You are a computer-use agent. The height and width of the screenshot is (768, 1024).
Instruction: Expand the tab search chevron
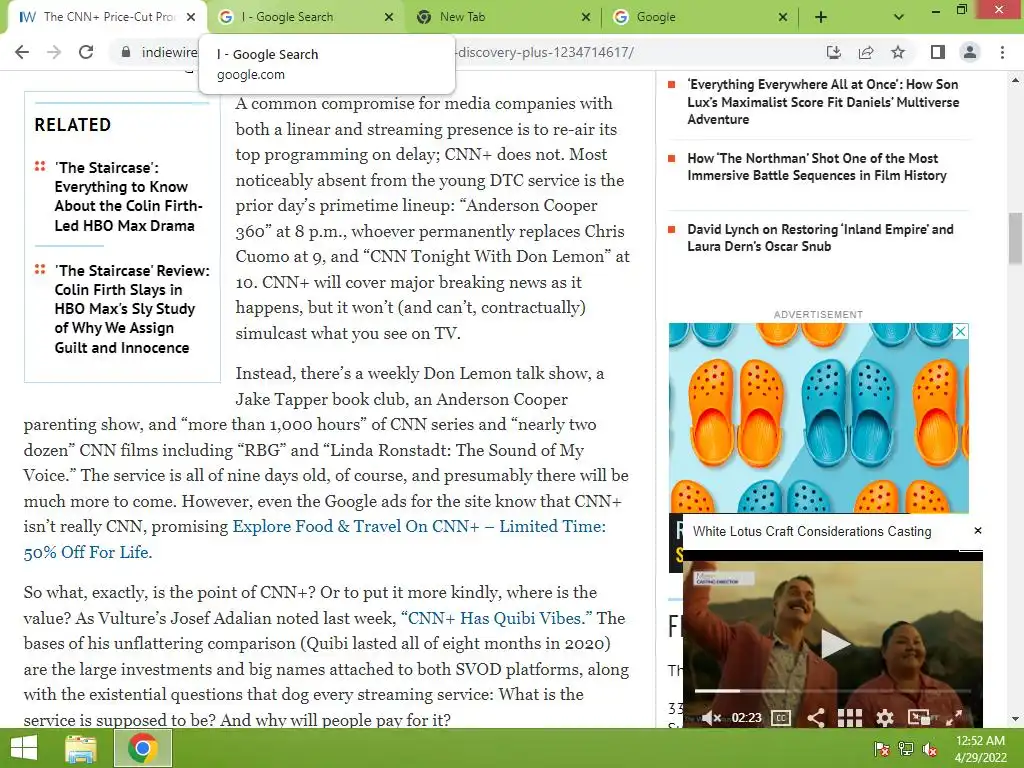click(x=899, y=17)
